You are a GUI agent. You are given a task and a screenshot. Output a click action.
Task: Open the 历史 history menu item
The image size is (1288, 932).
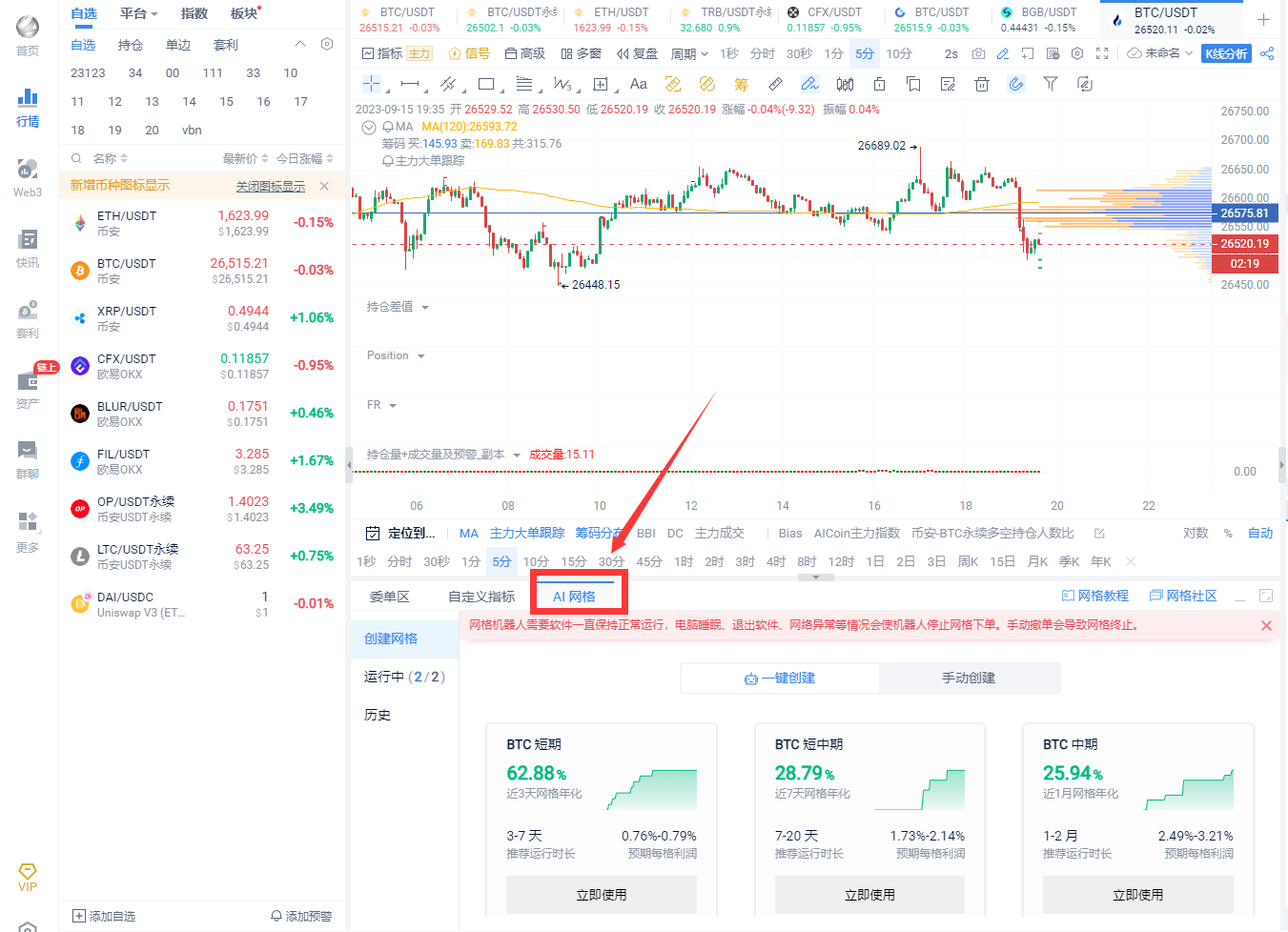(x=378, y=715)
